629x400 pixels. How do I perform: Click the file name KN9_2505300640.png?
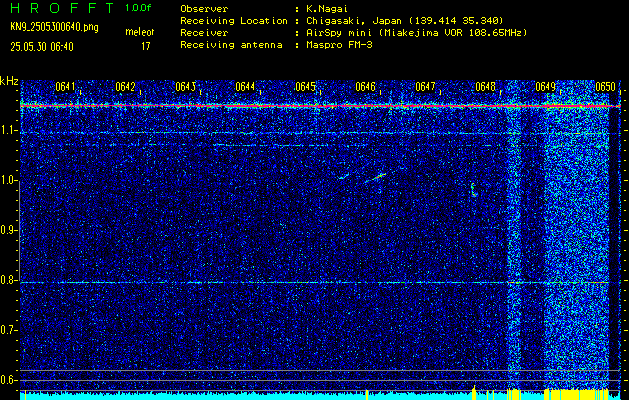point(54,27)
